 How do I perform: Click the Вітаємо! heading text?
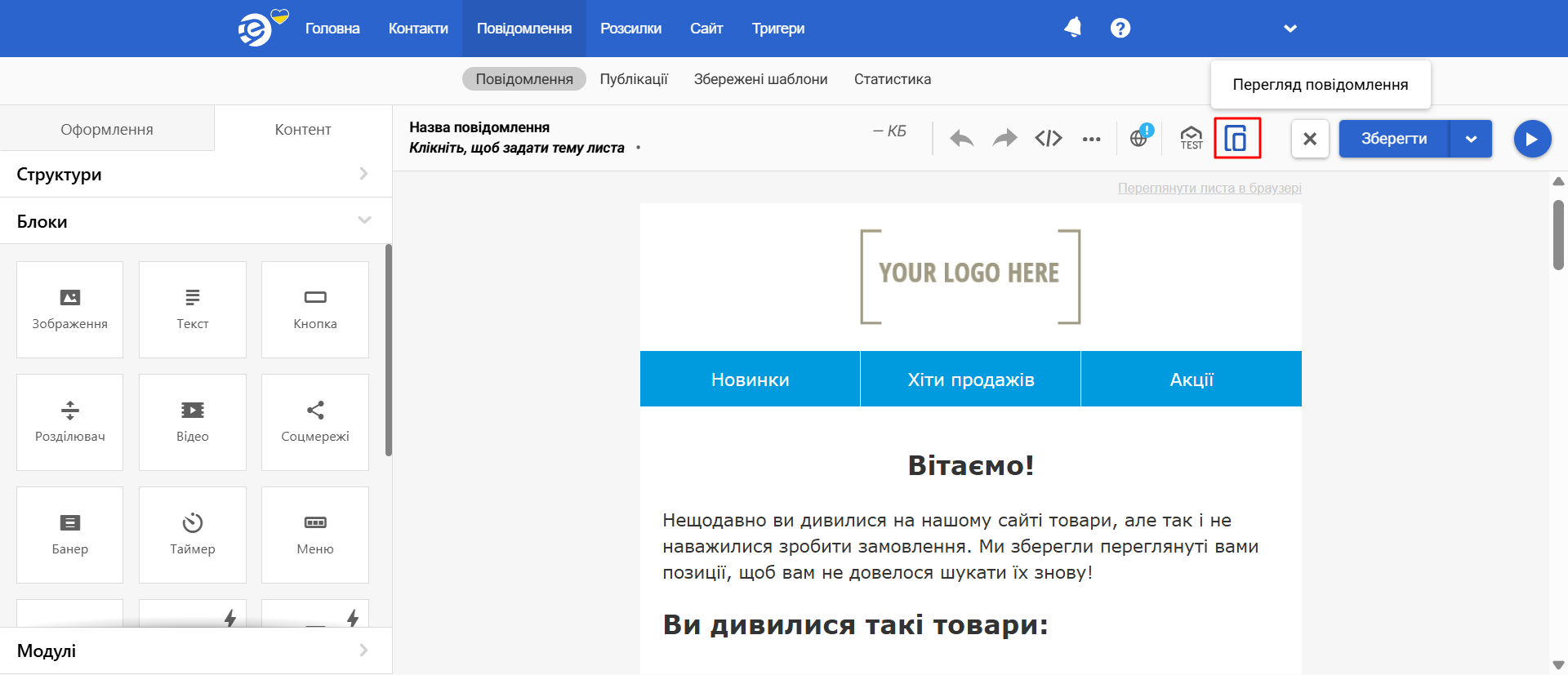point(971,465)
